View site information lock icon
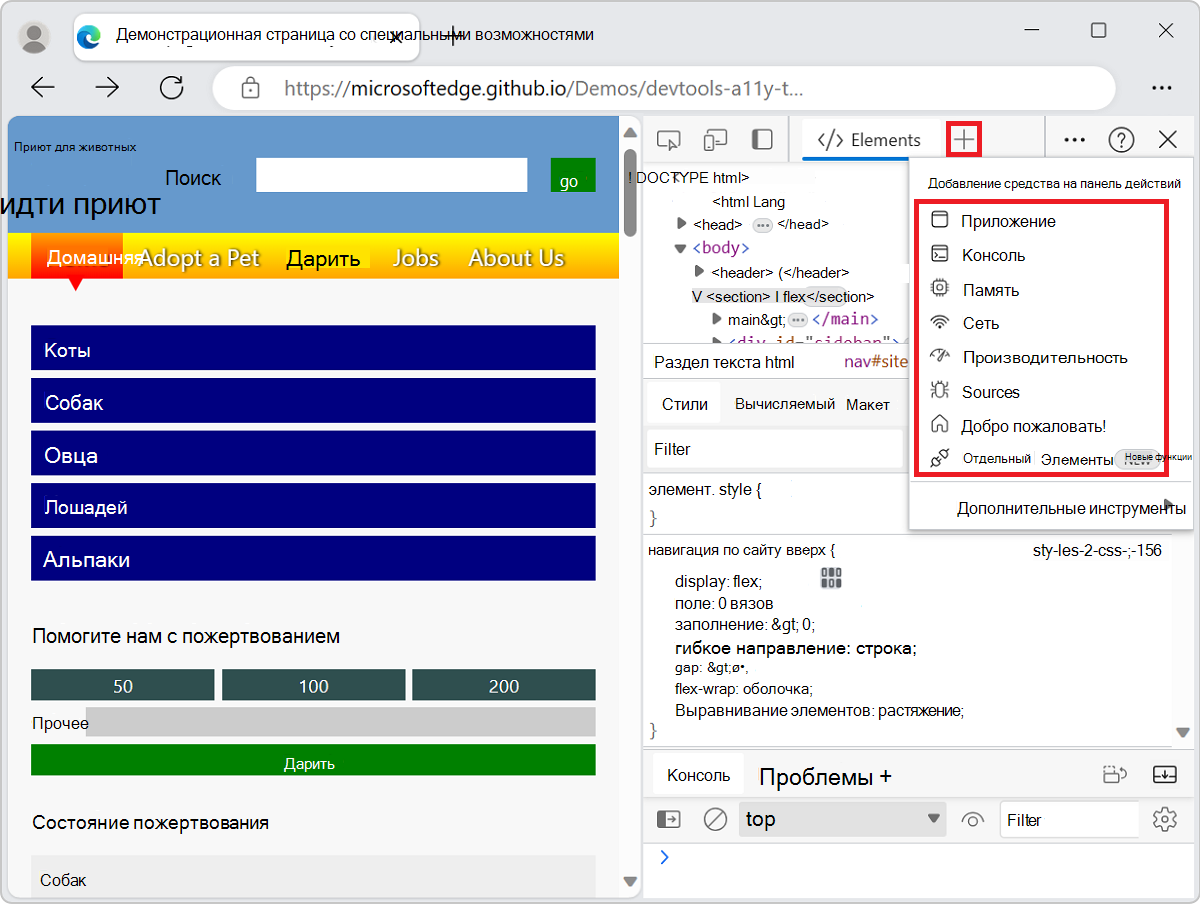The width and height of the screenshot is (1200, 904). click(x=250, y=88)
